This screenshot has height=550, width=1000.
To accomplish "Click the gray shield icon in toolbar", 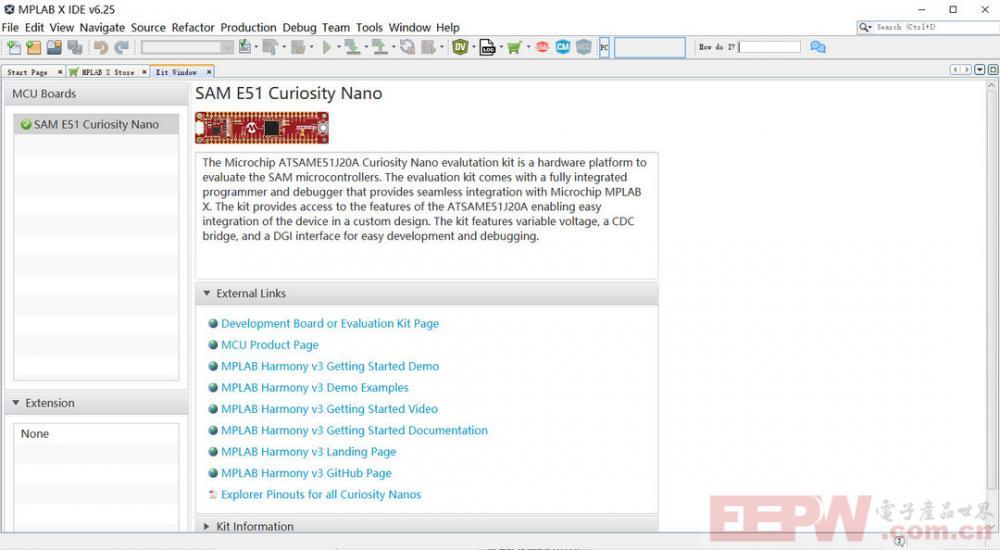I will point(584,47).
